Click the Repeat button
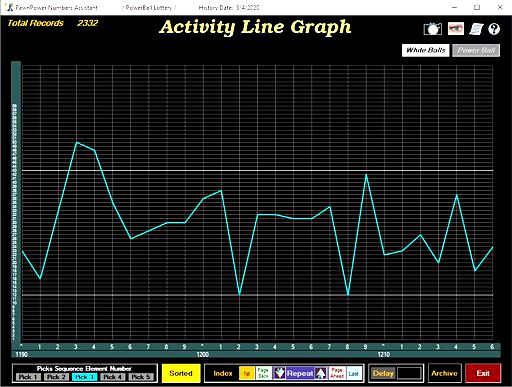 (x=300, y=373)
